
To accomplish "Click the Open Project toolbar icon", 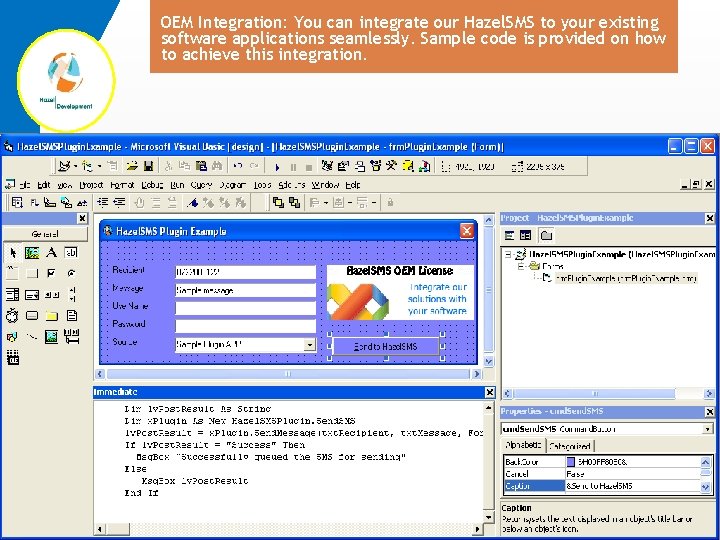I will tap(132, 166).
